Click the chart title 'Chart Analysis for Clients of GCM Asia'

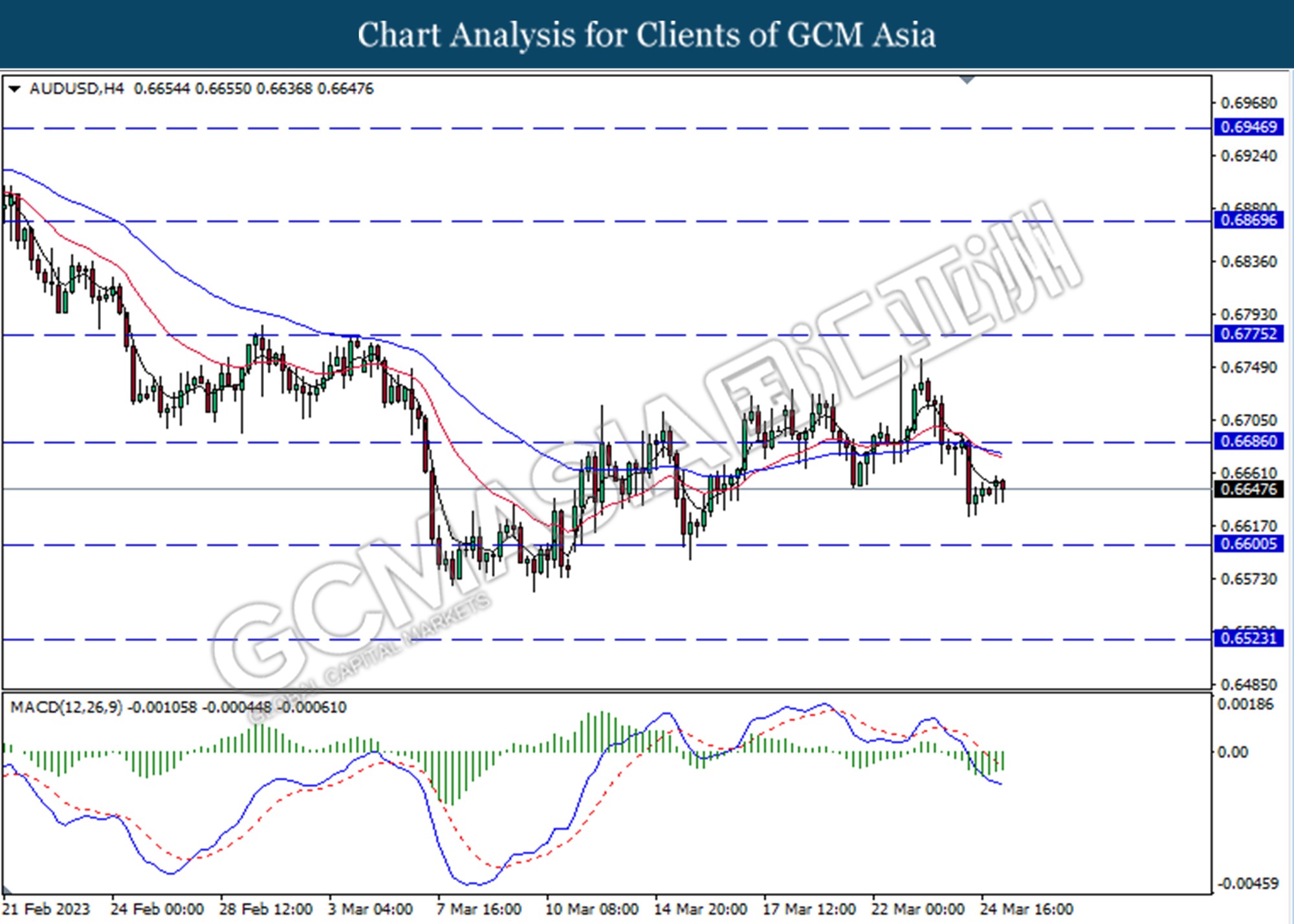(x=646, y=35)
